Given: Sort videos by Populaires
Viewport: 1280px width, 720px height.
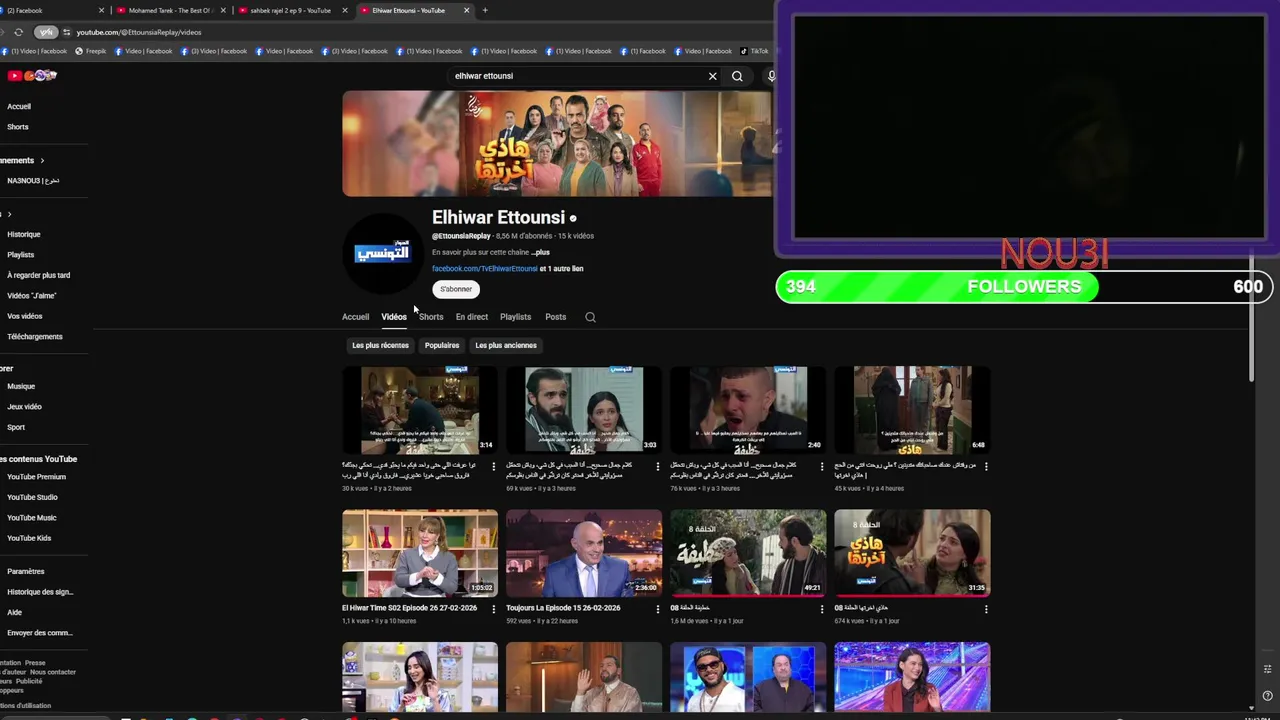Looking at the screenshot, I should point(442,345).
